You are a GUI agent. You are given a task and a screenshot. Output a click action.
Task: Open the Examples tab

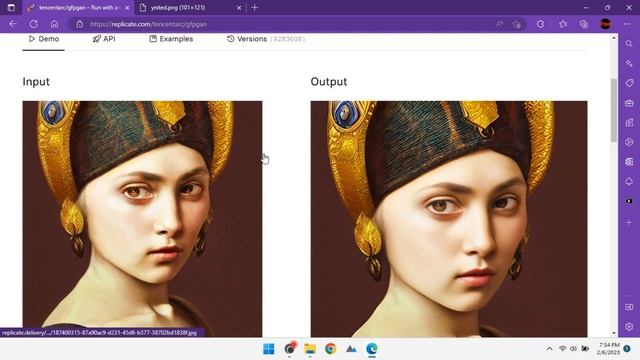point(171,39)
